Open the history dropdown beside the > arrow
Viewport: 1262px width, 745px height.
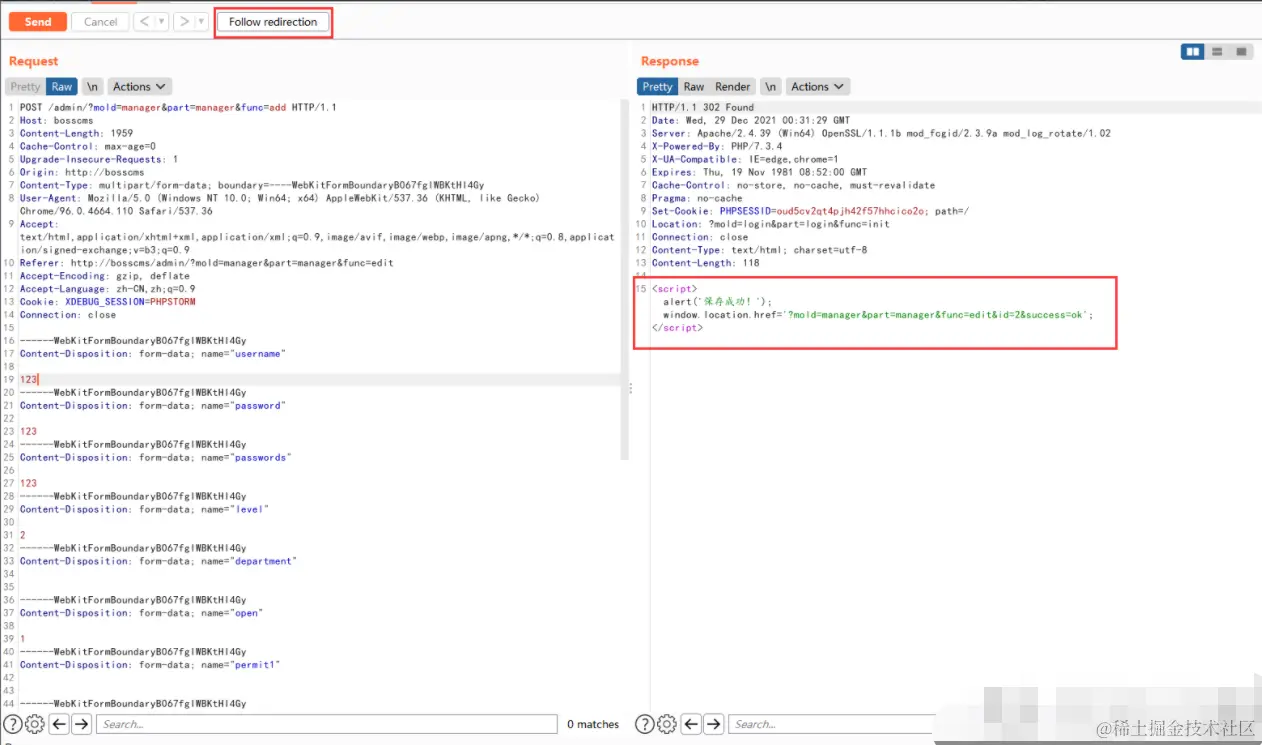pyautogui.click(x=202, y=22)
